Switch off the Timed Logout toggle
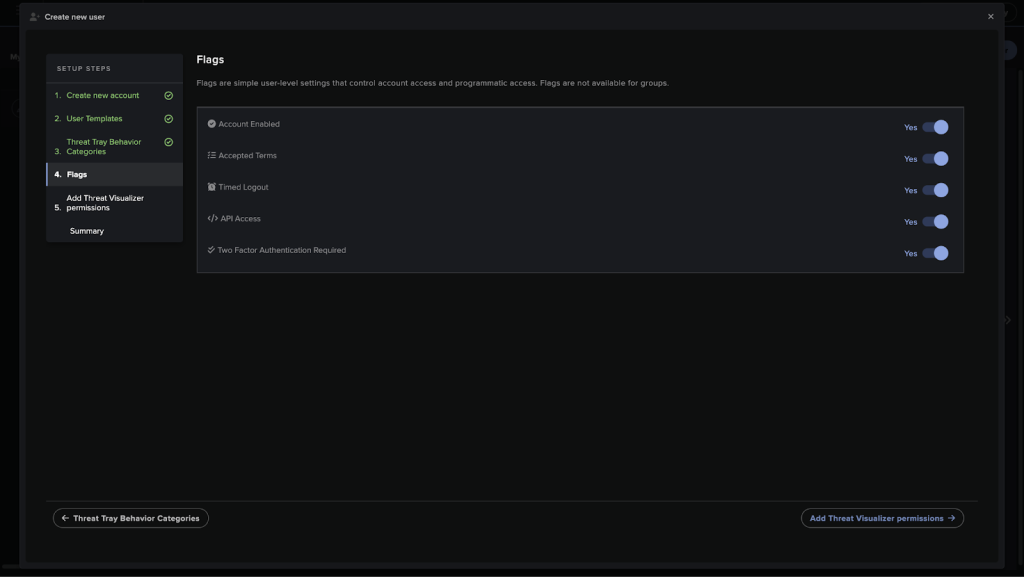This screenshot has height=577, width=1024. click(935, 190)
